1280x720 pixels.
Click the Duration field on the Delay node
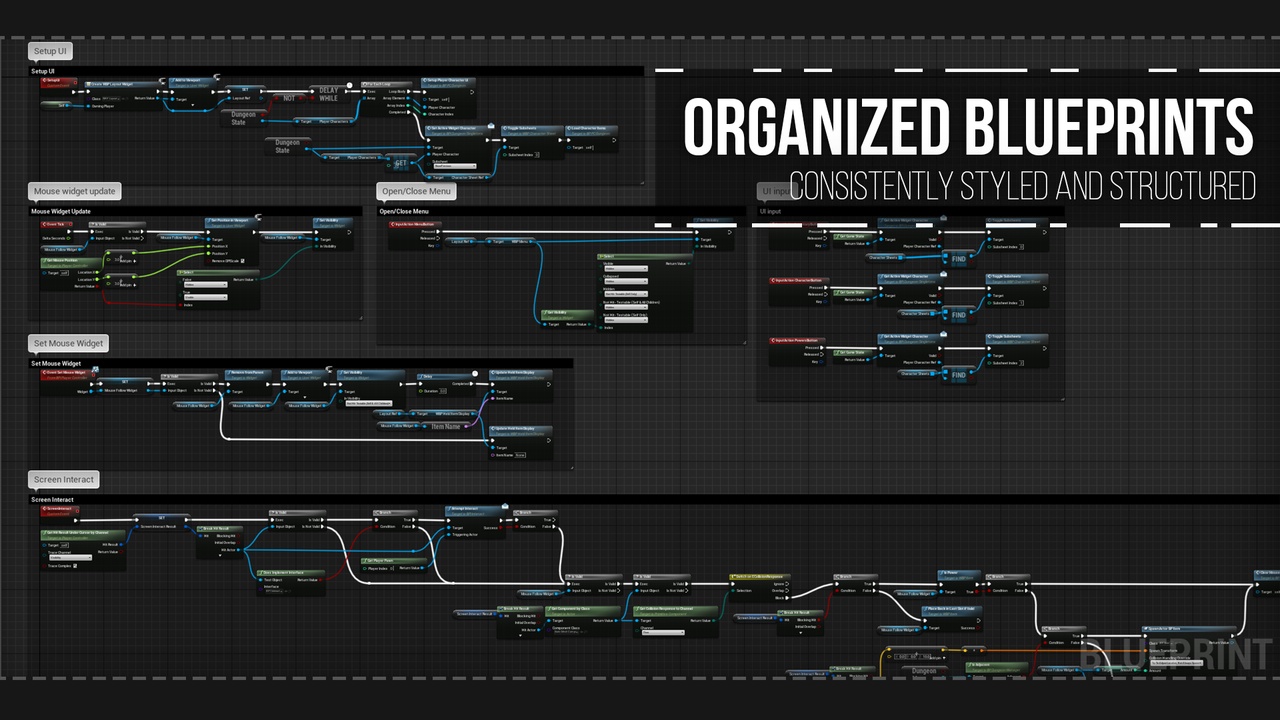pos(443,391)
